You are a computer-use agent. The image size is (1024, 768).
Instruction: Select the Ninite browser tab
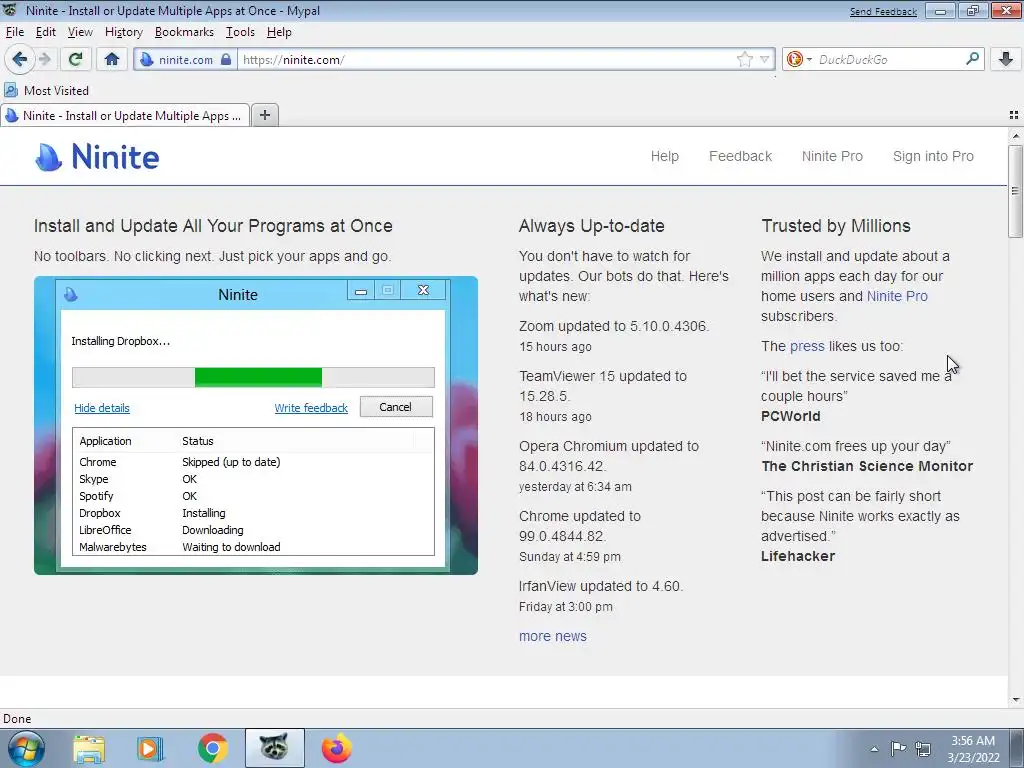(x=125, y=116)
